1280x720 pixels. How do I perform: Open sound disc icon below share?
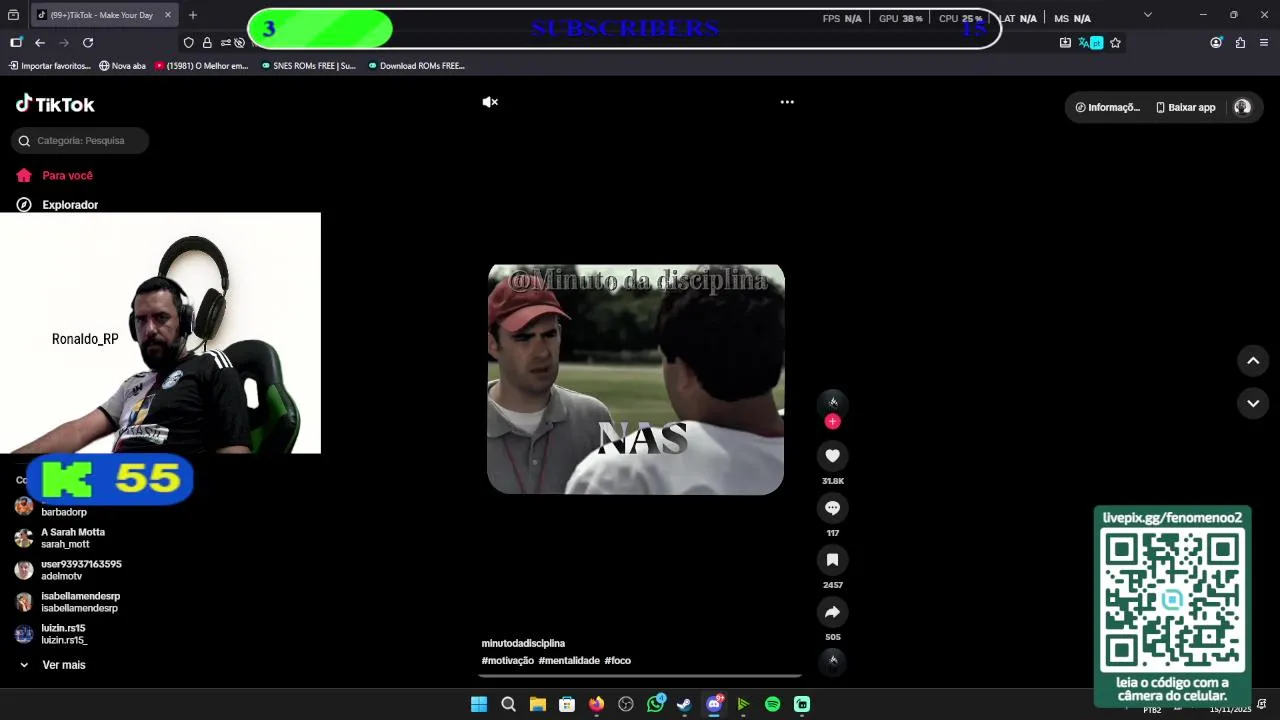tap(833, 661)
